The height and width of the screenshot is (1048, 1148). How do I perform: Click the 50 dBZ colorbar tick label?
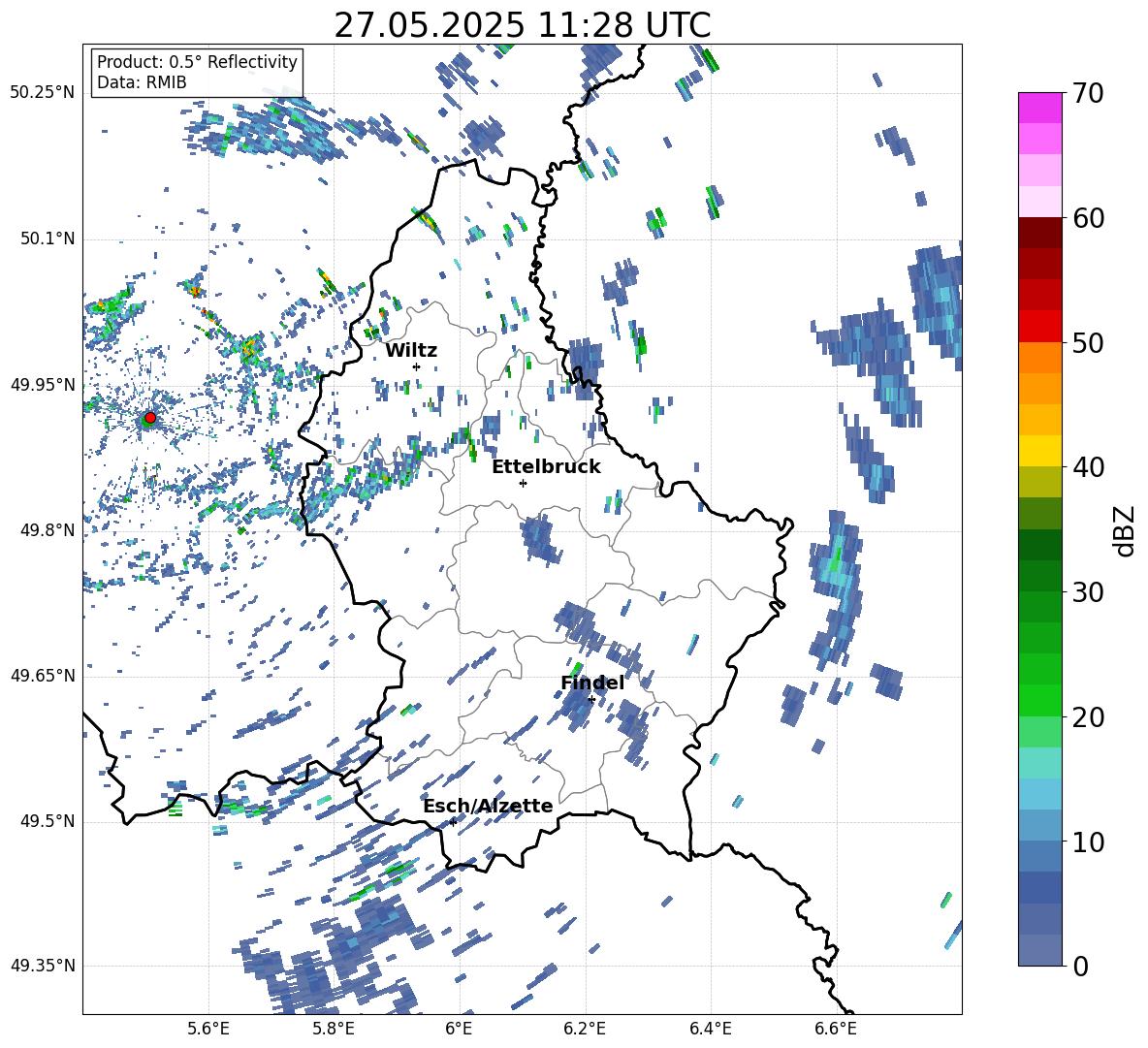(x=1087, y=342)
